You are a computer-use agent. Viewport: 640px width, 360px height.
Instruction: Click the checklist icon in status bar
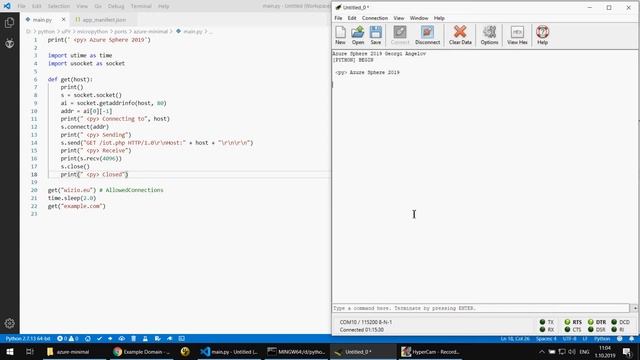tap(158, 339)
